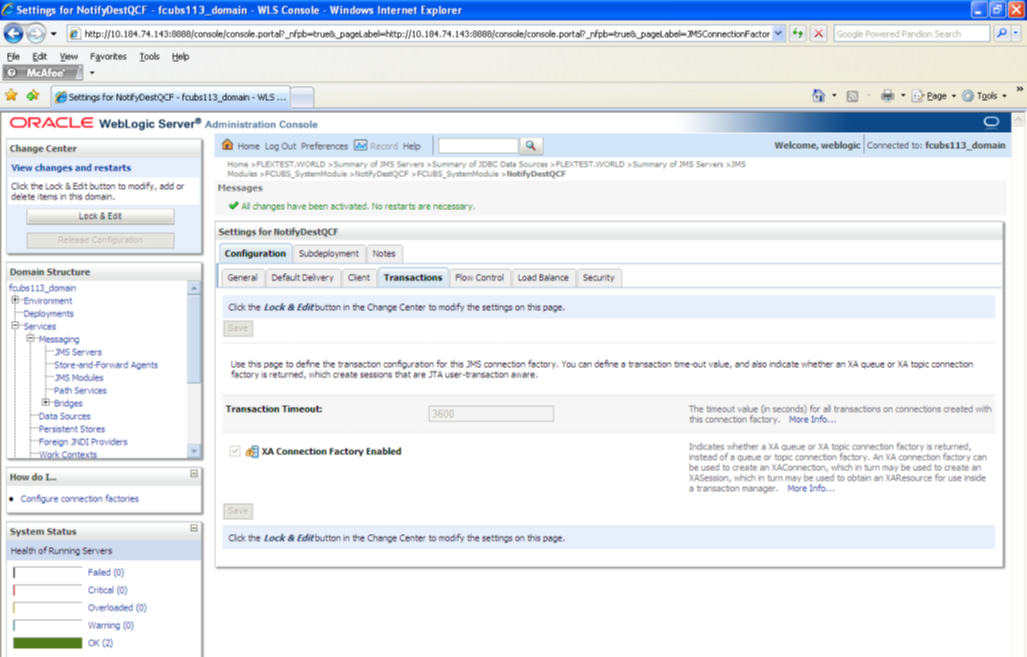
Task: Open the Security sub-tab
Action: [x=599, y=278]
